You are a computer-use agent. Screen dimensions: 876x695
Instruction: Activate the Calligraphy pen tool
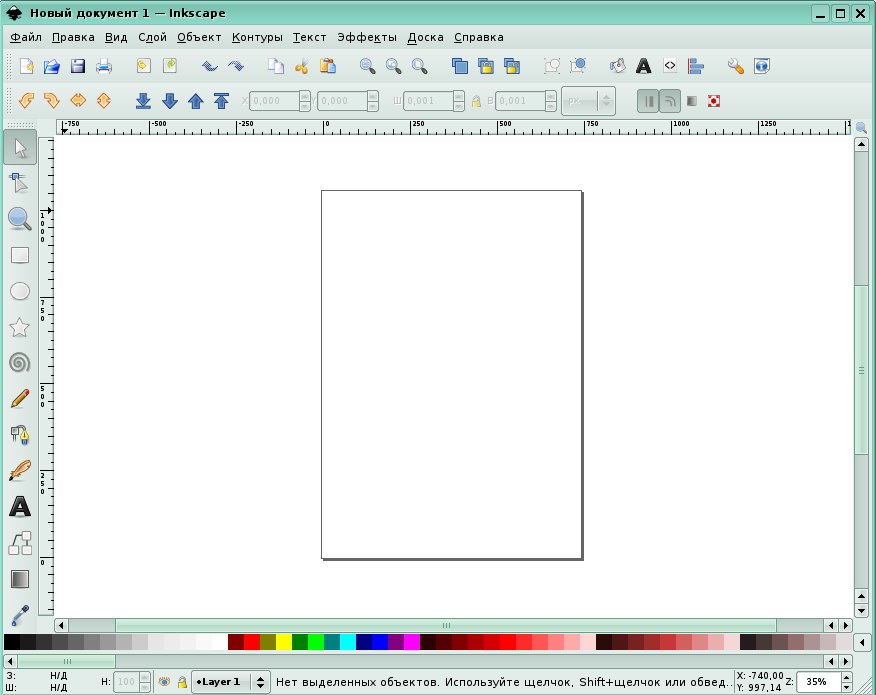tap(19, 471)
